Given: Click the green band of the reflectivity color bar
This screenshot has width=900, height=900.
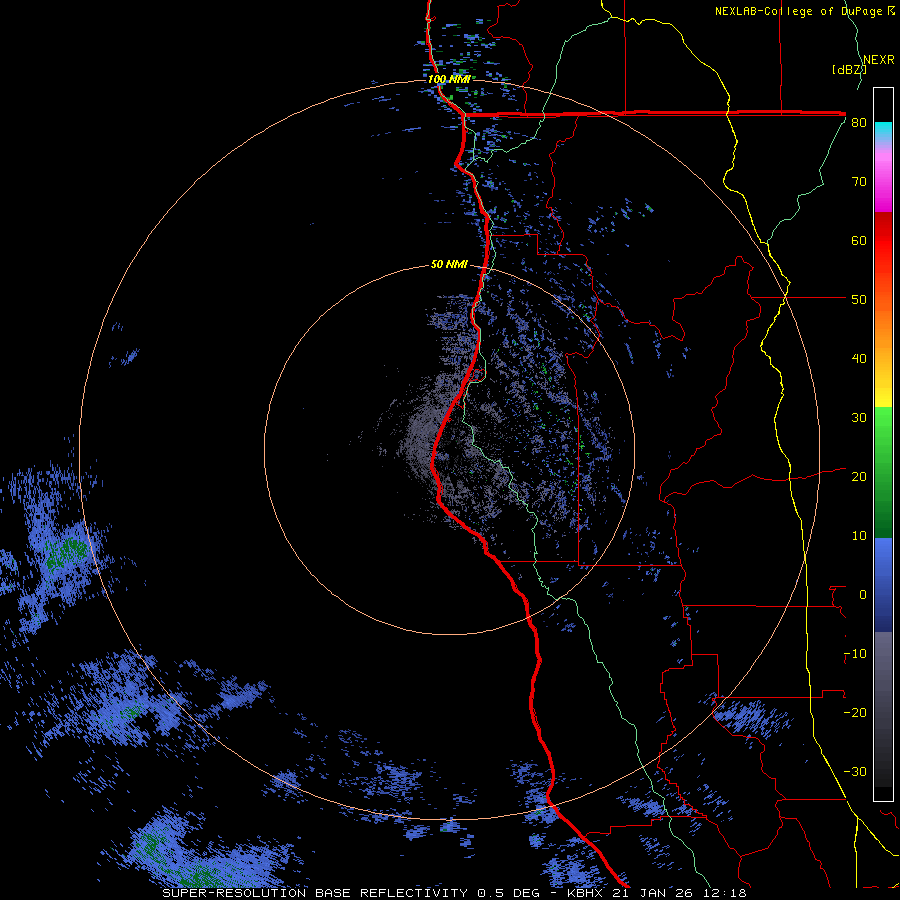Looking at the screenshot, I should 883,472.
